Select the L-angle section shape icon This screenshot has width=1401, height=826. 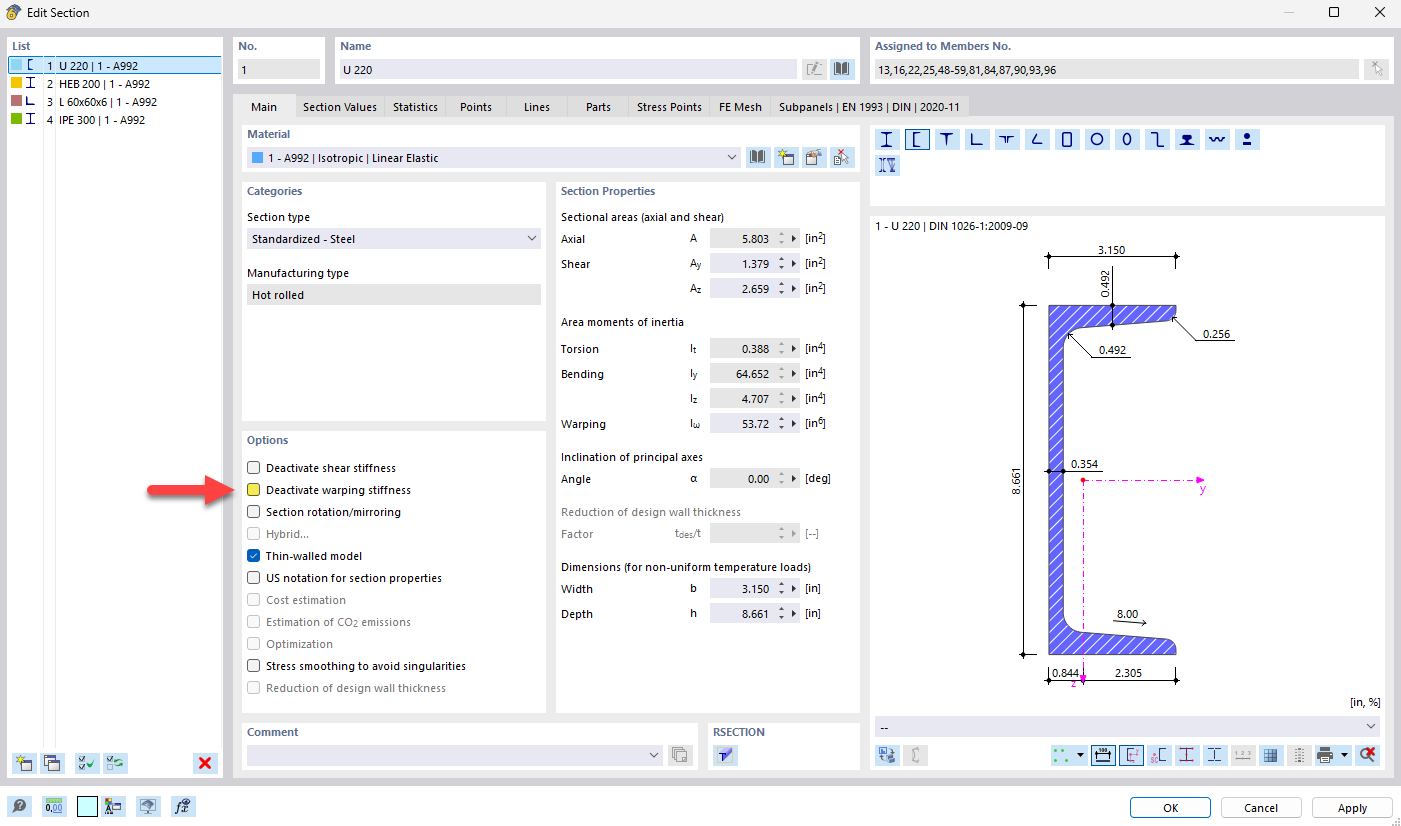(x=976, y=140)
